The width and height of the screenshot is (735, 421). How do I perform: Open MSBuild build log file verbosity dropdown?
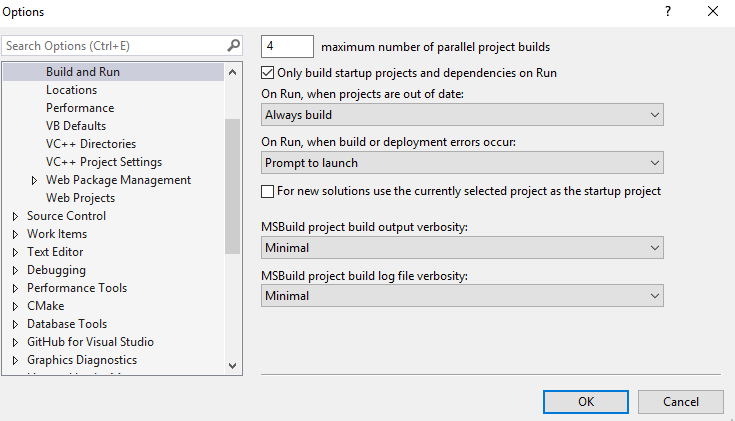(462, 296)
